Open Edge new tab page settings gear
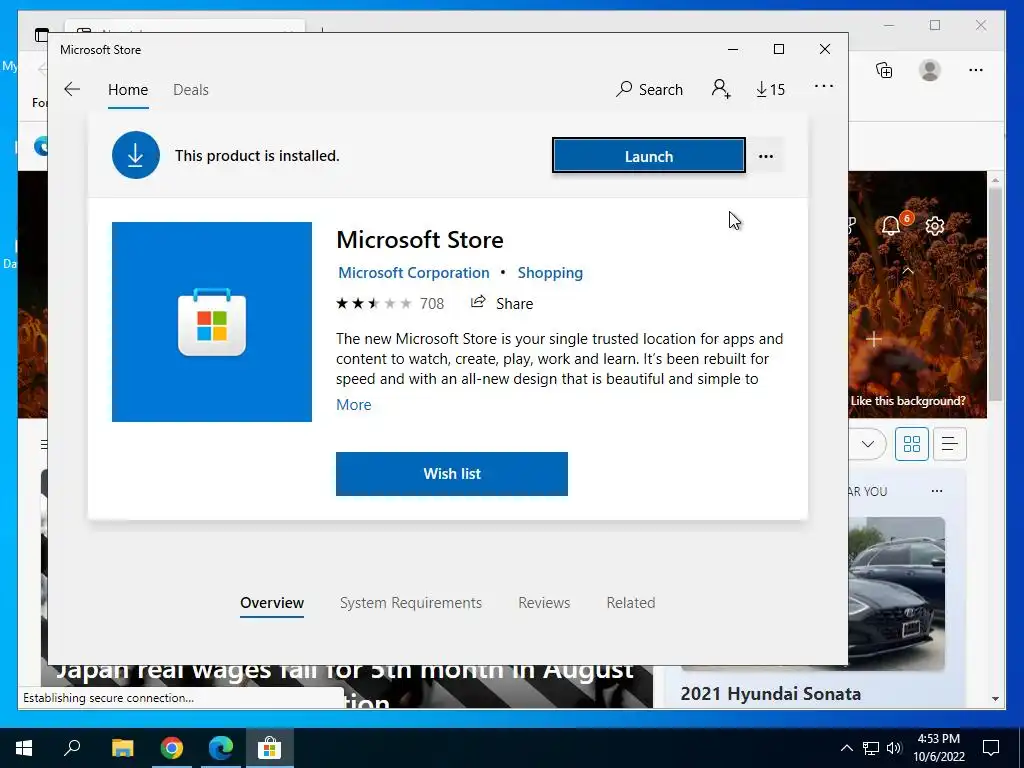Image resolution: width=1024 pixels, height=768 pixels. 935,226
